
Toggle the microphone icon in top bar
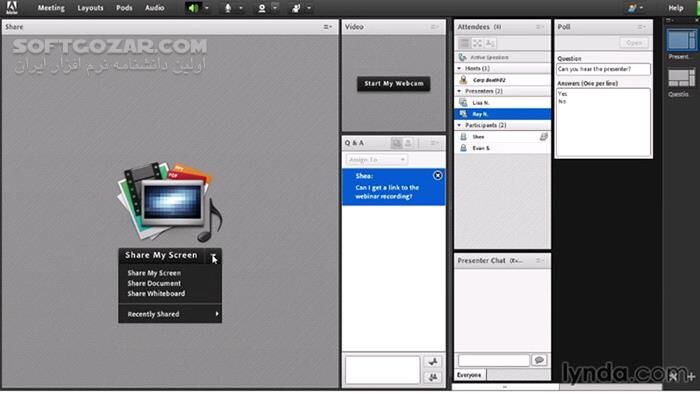pos(228,8)
